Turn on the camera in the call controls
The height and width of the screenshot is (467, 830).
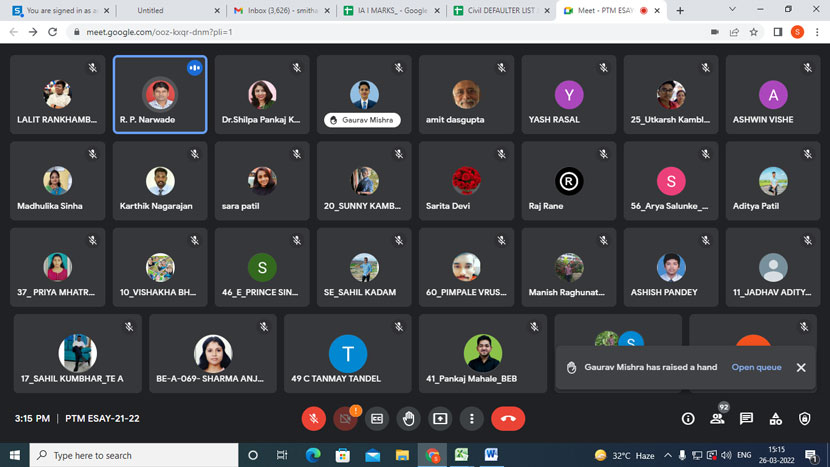(345, 419)
